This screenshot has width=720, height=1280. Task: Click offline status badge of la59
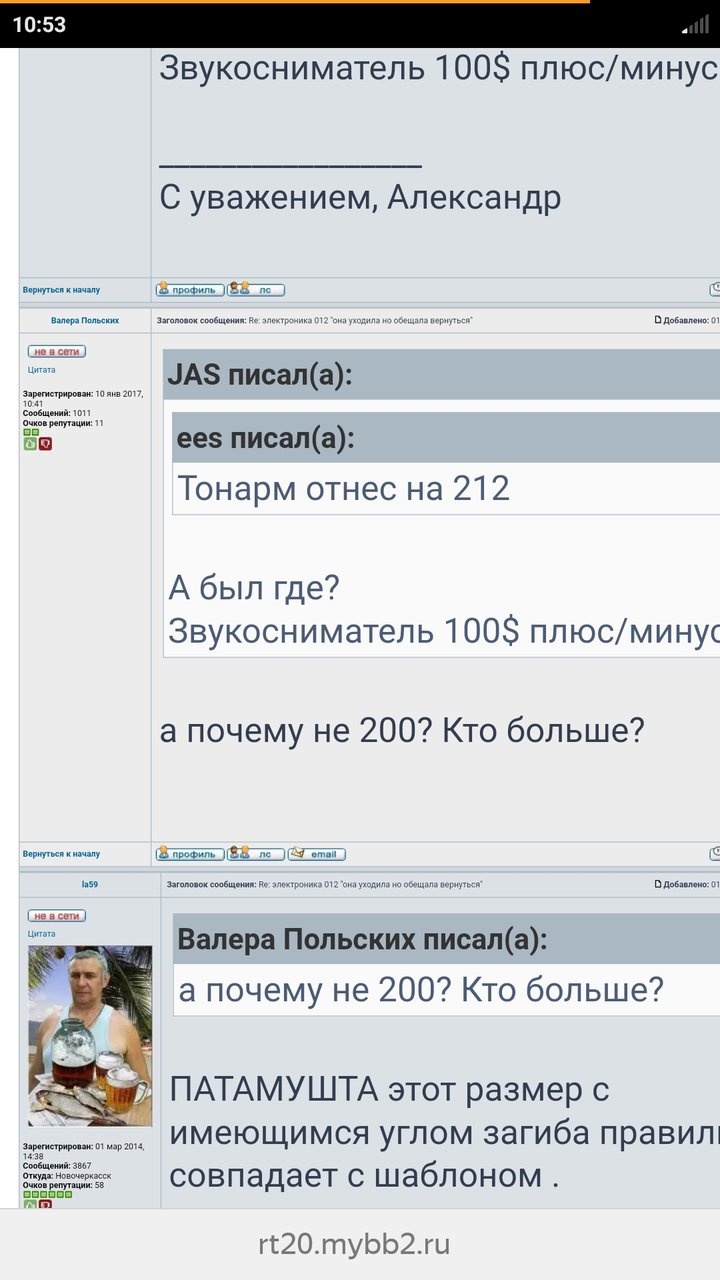[x=57, y=916]
